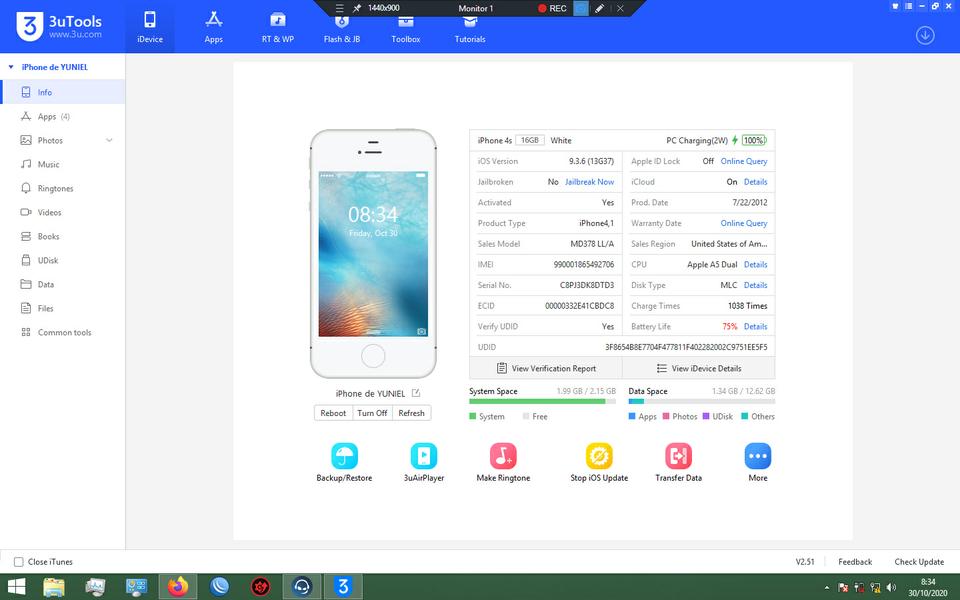
Task: Open the More tools icon
Action: [757, 462]
